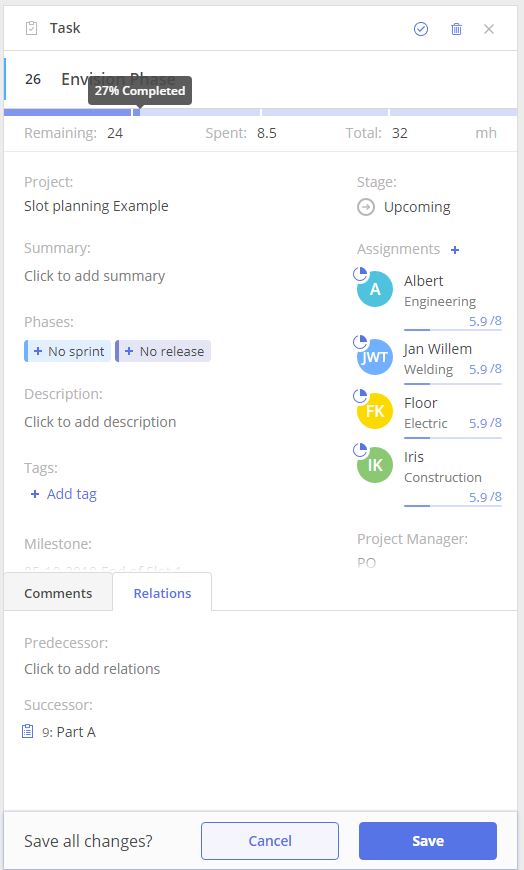This screenshot has width=524, height=870.
Task: Switch to the Comments tab
Action: pyautogui.click(x=58, y=593)
